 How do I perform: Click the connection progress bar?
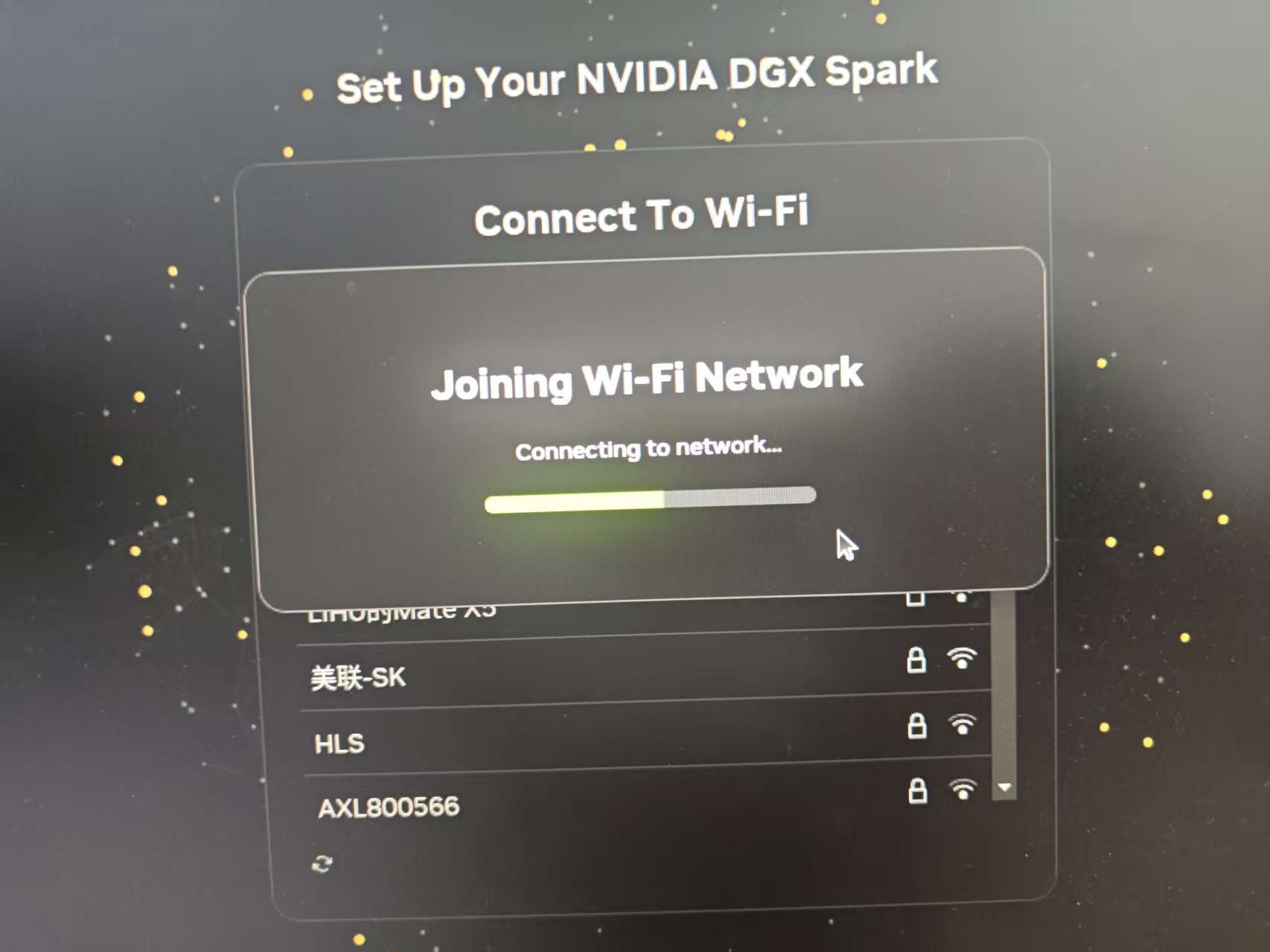pyautogui.click(x=650, y=499)
